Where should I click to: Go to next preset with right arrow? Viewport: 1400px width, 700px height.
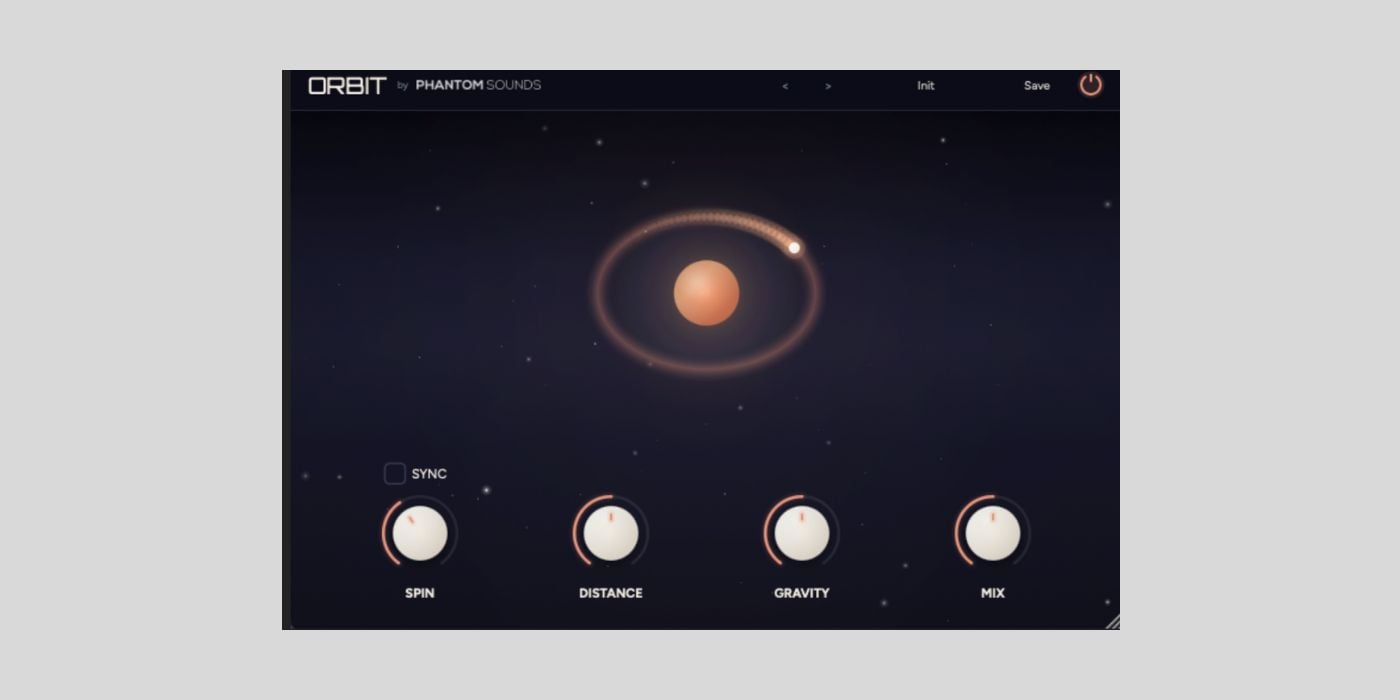click(x=828, y=86)
